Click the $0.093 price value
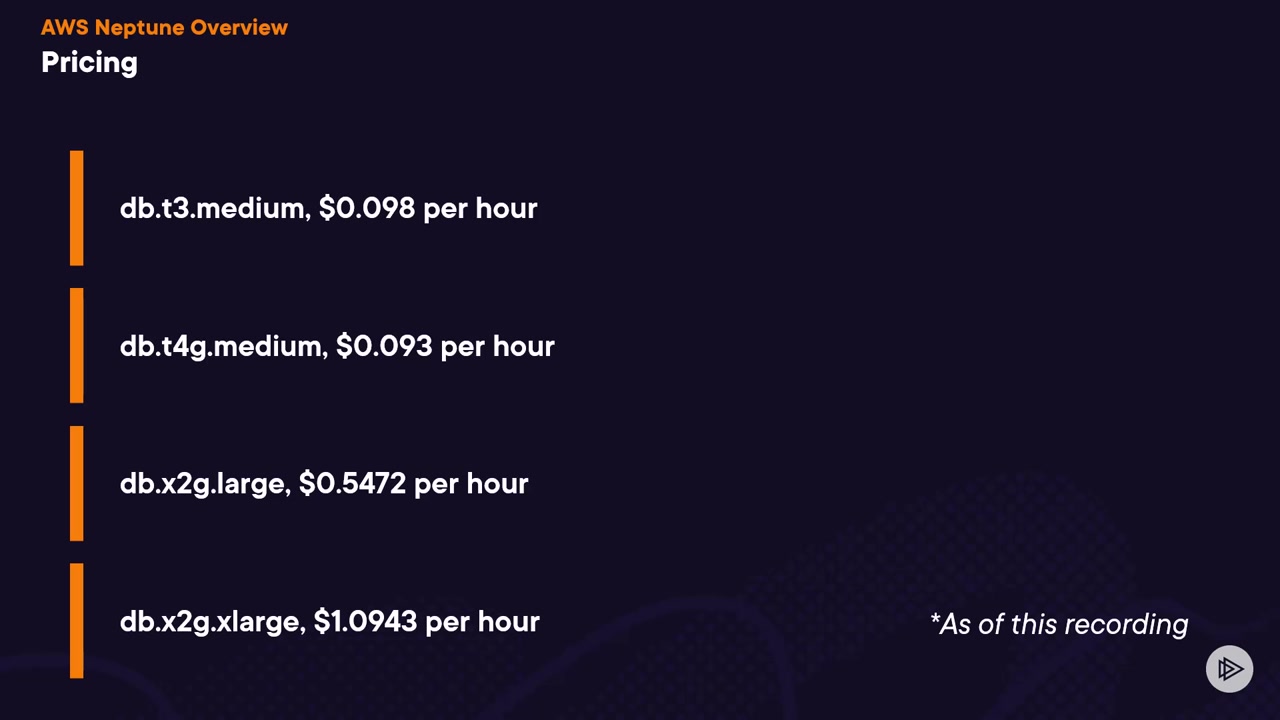Viewport: 1280px width, 720px height. click(384, 346)
